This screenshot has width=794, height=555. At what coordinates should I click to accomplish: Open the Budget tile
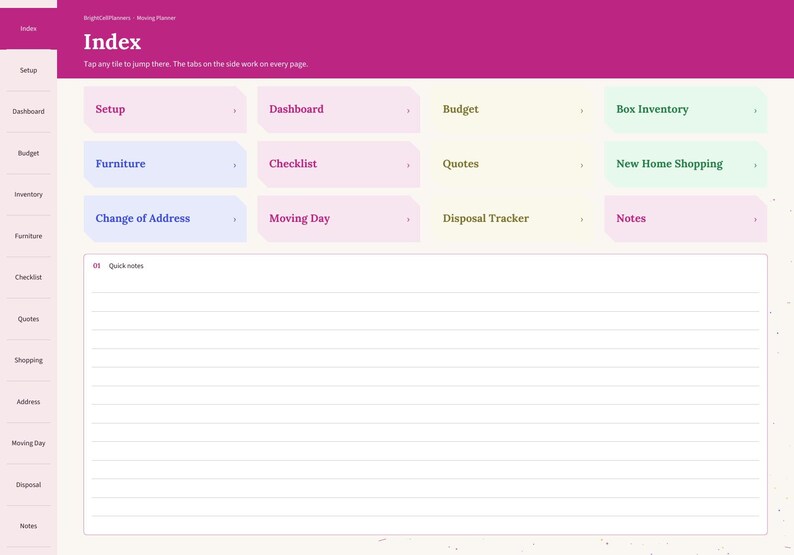[512, 109]
